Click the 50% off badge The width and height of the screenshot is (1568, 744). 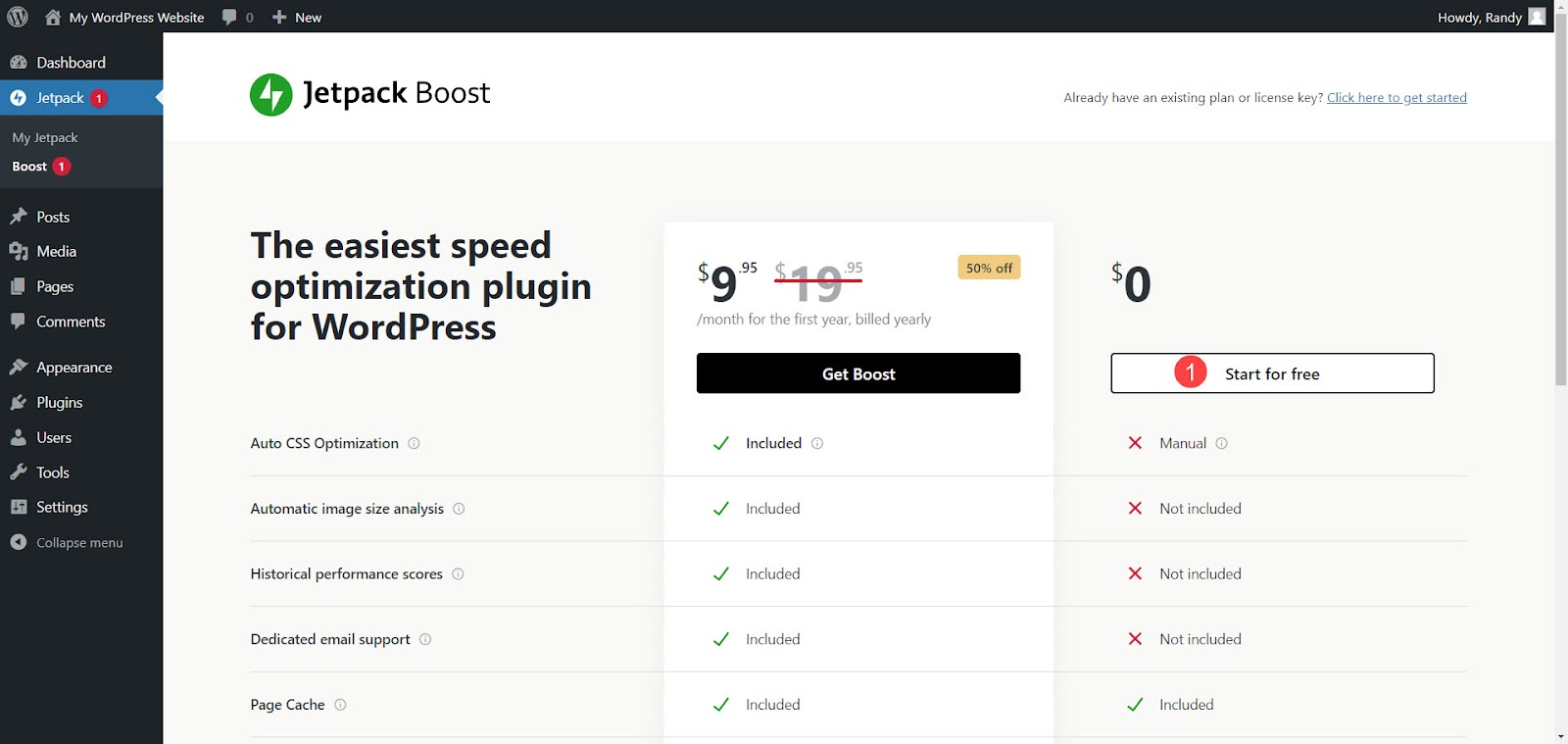pos(989,268)
